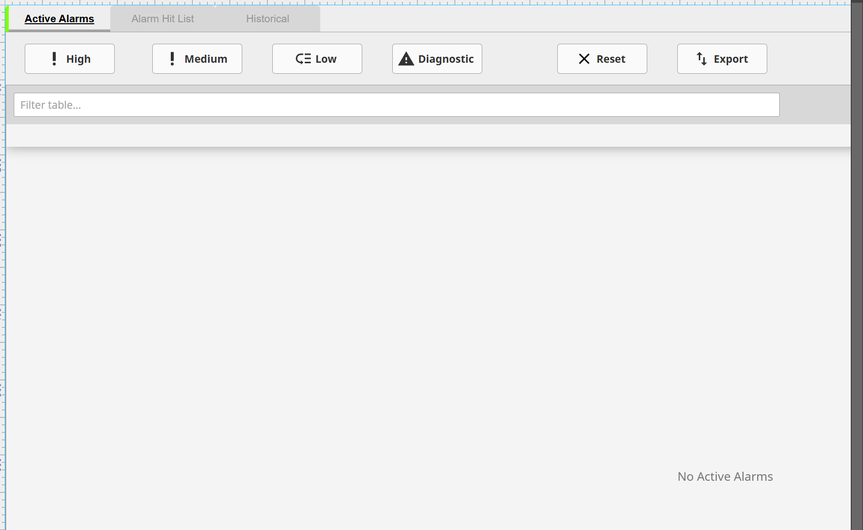
Task: Click the warning triangle icon on Diagnostic
Action: [x=406, y=59]
